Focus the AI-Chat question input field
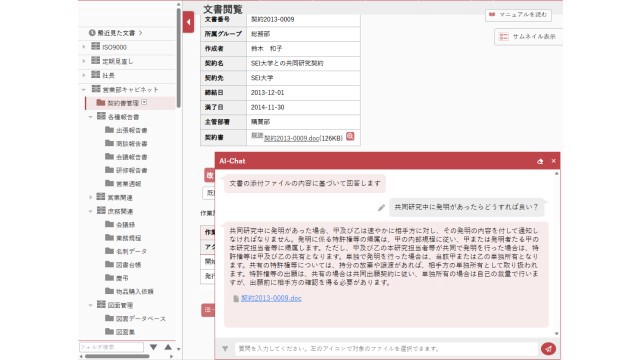This screenshot has width=640, height=360. pyautogui.click(x=386, y=349)
